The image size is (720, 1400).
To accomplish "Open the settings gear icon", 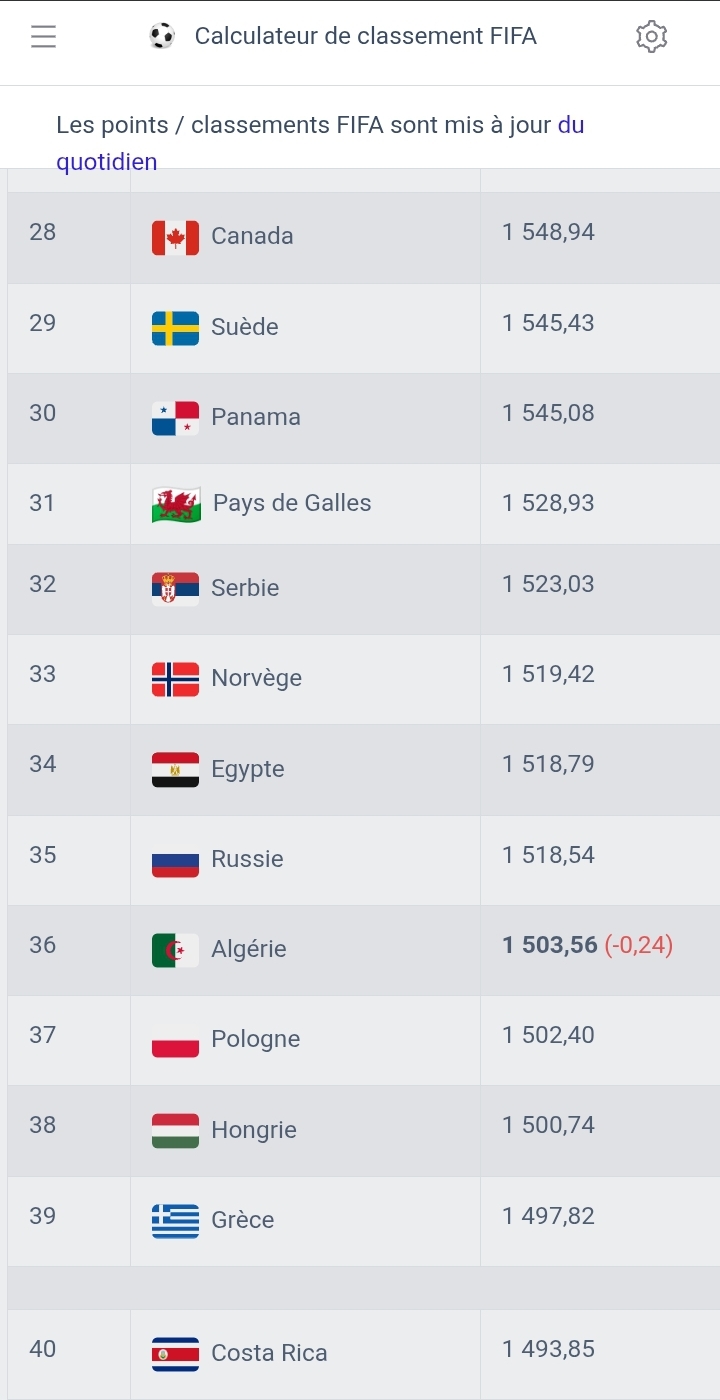I will [x=651, y=37].
